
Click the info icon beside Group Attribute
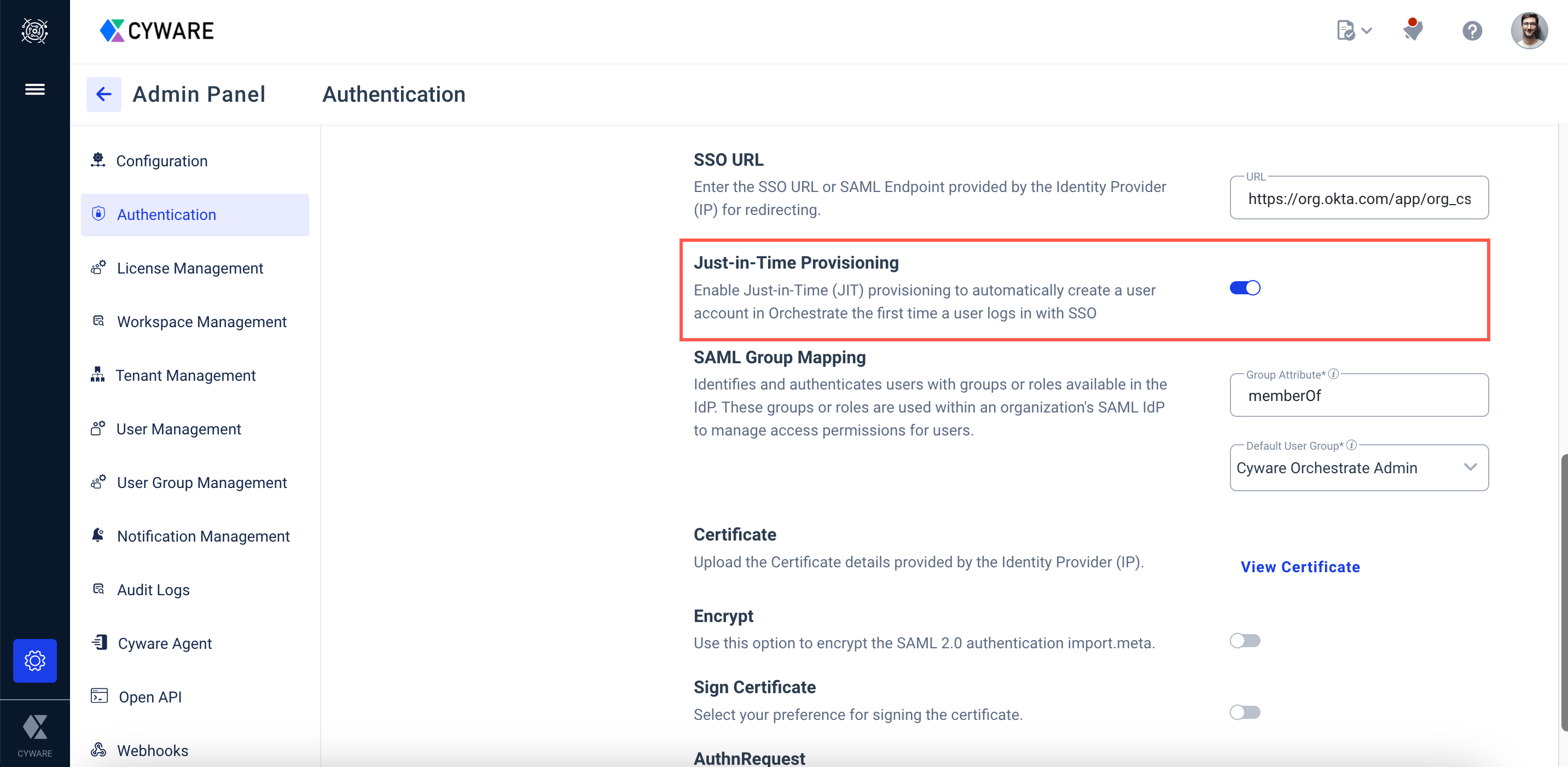click(1333, 374)
